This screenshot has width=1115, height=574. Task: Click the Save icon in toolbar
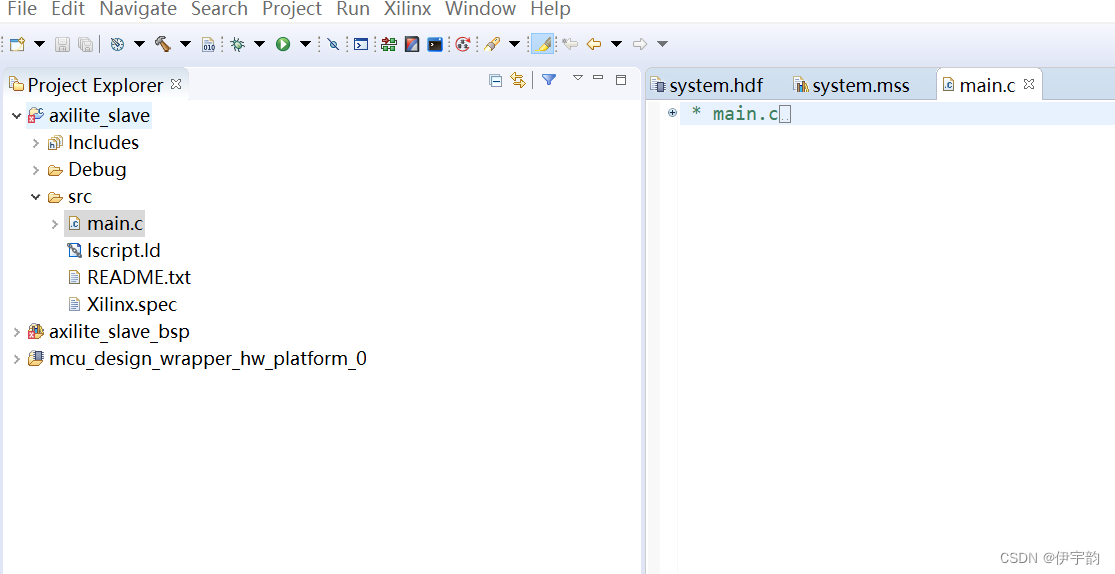[63, 44]
